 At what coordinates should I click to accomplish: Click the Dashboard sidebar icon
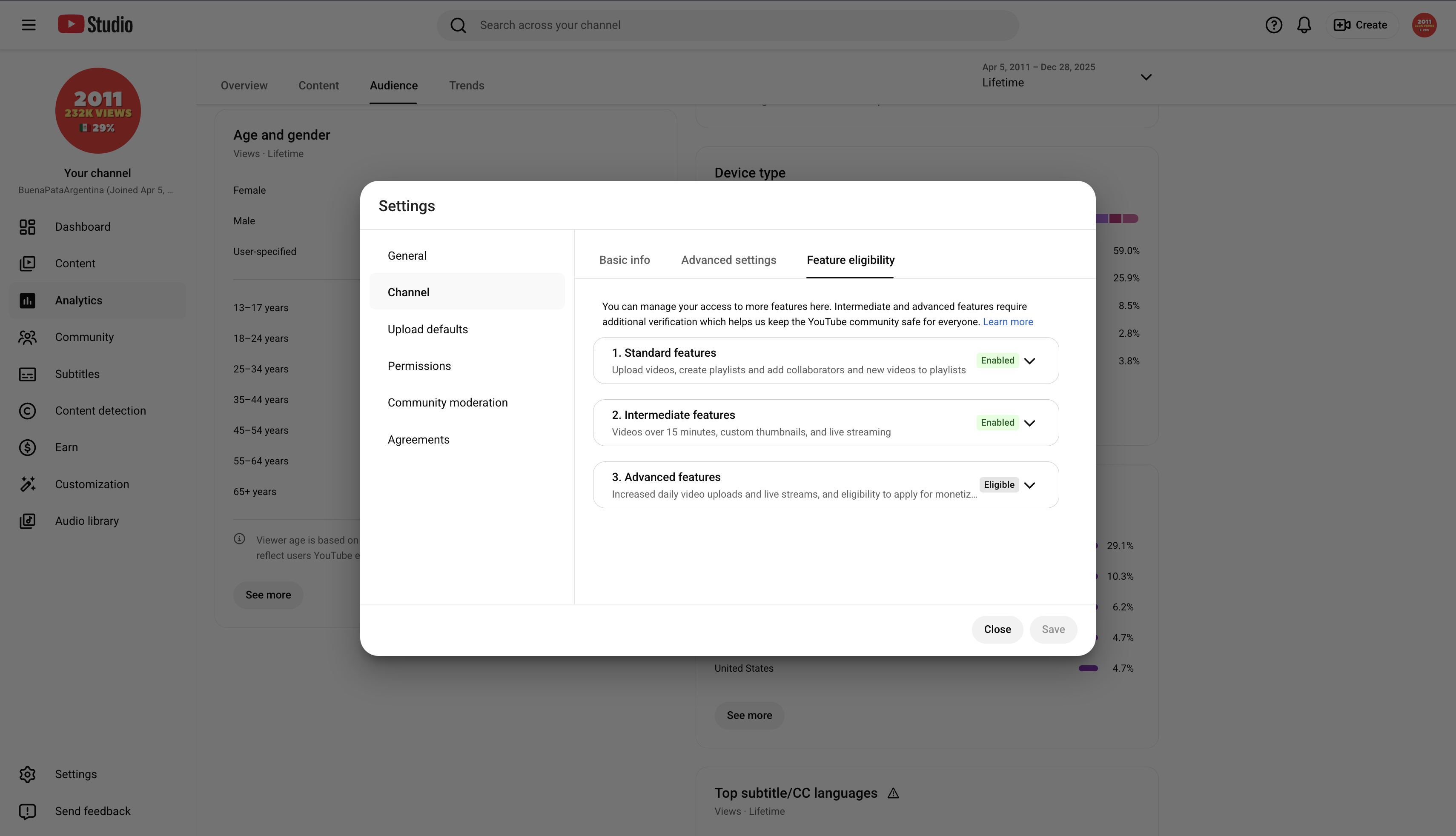(28, 227)
